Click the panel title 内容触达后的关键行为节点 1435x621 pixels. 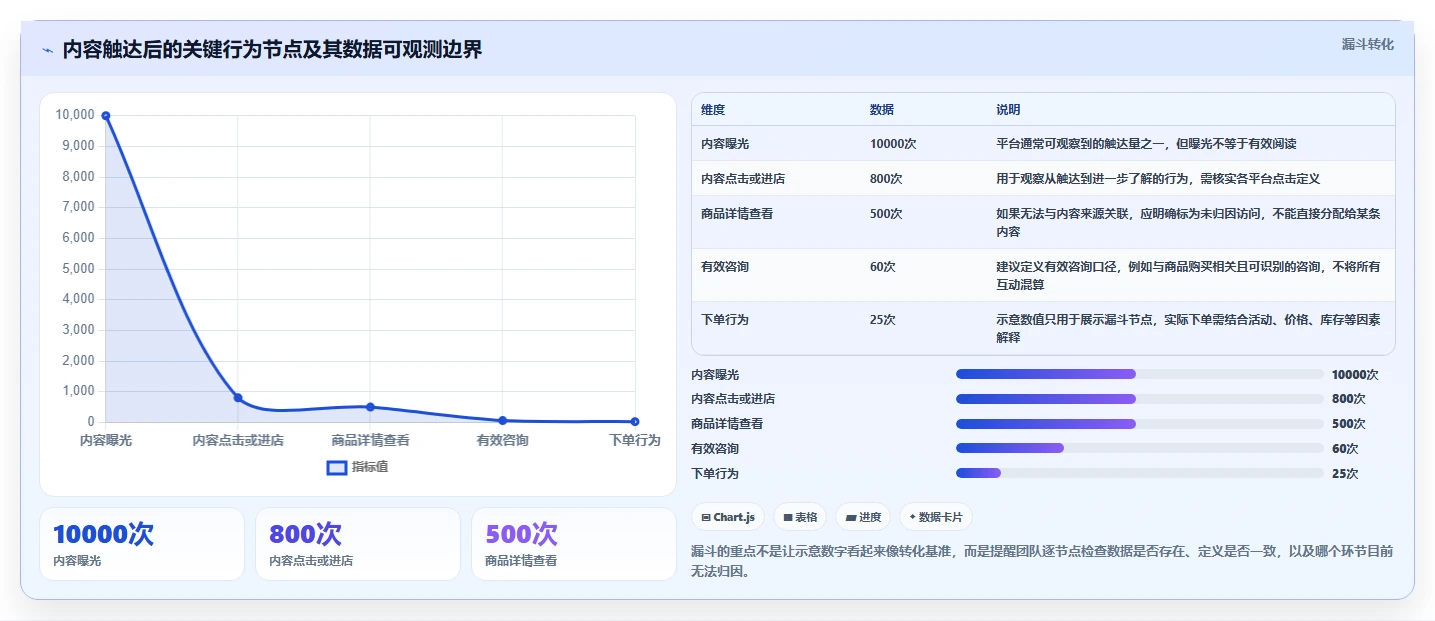[272, 50]
